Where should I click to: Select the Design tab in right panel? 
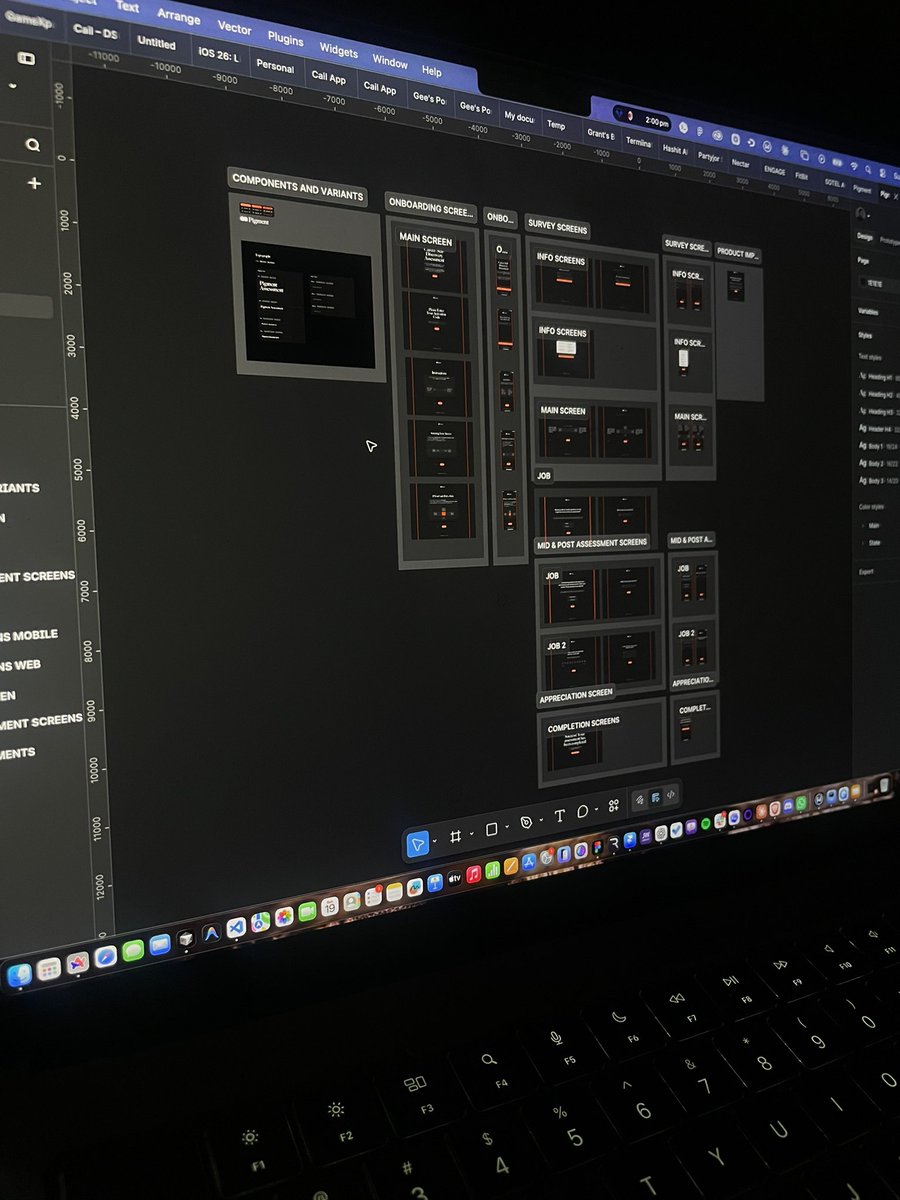coord(865,237)
